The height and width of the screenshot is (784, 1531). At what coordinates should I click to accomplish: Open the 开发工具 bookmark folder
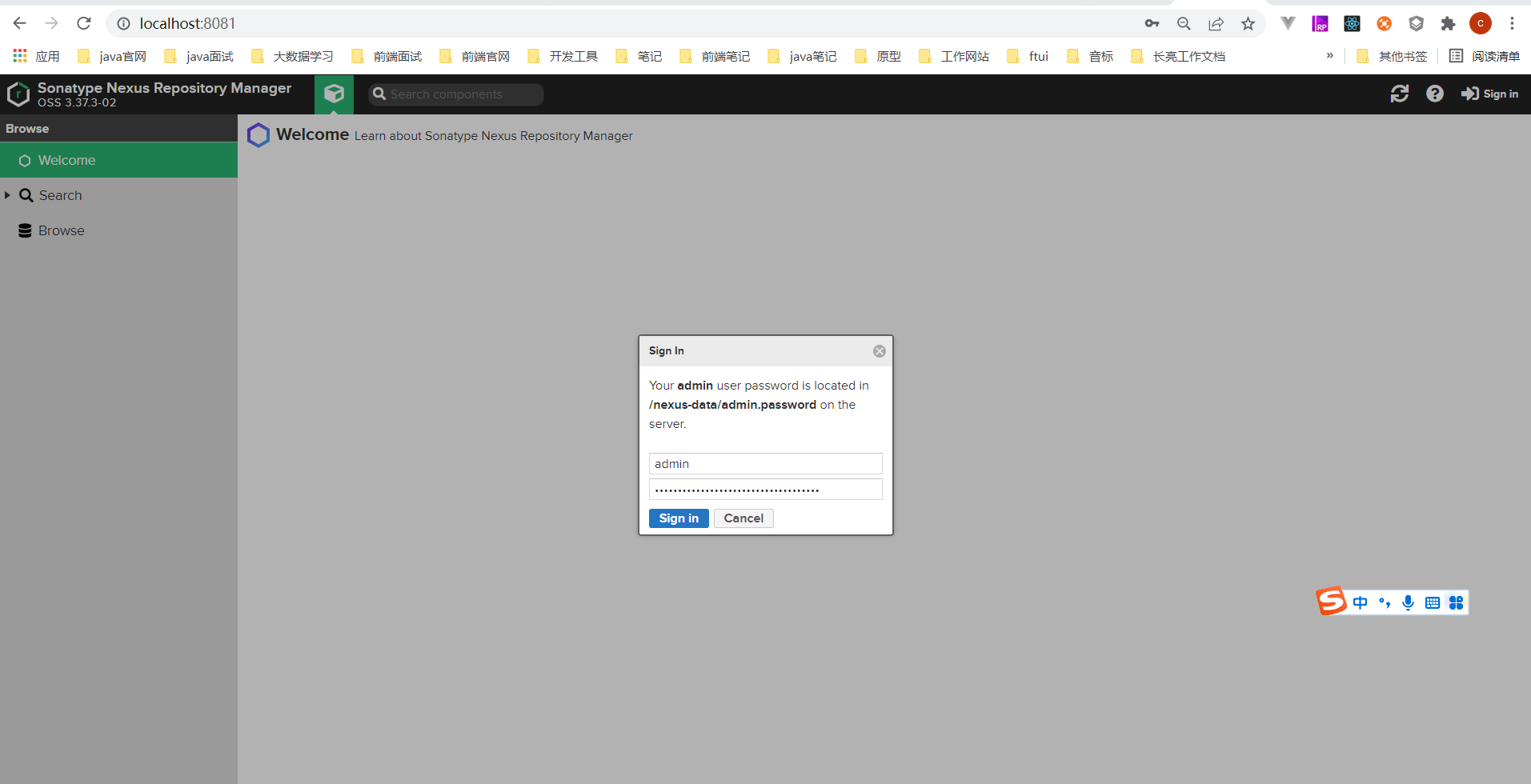coord(563,56)
